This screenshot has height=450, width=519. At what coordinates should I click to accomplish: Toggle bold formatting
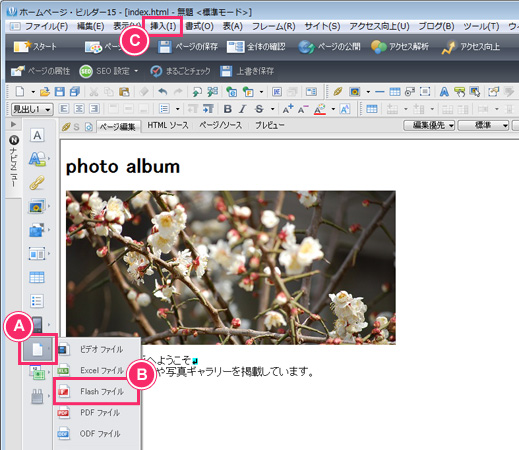(228, 109)
